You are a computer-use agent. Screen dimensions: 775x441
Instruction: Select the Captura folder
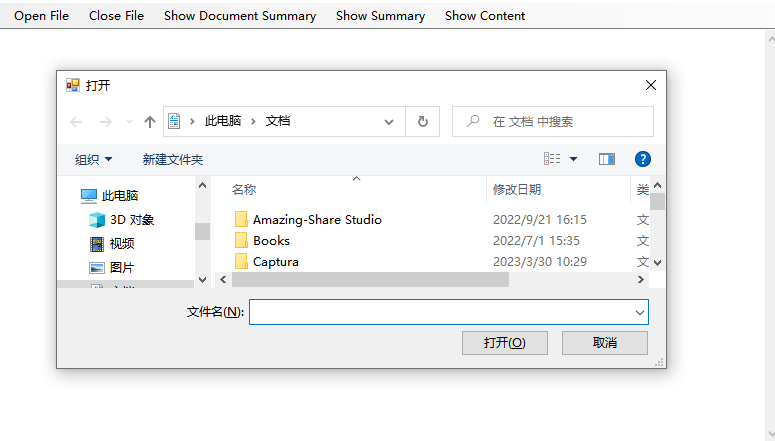(x=275, y=262)
